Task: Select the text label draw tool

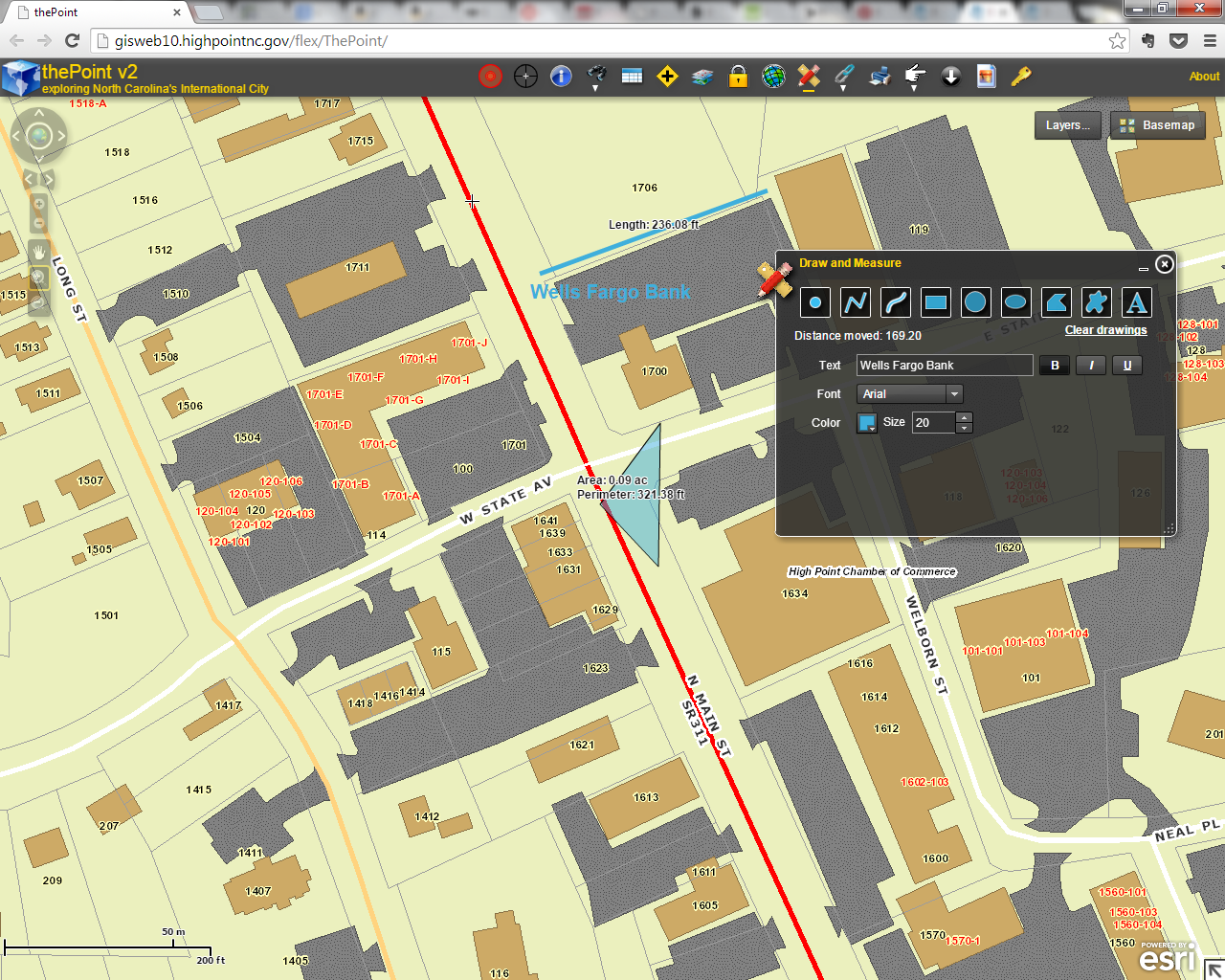Action: coord(1137,302)
